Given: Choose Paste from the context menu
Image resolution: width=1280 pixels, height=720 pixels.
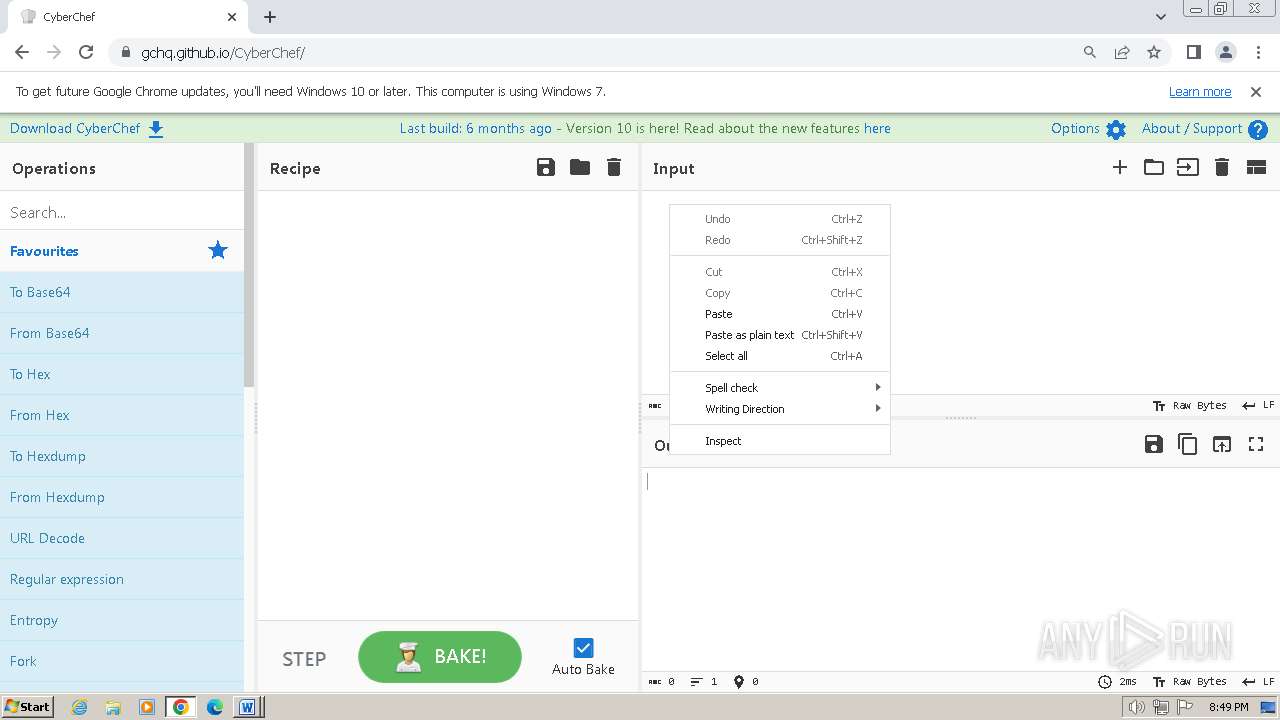Looking at the screenshot, I should tap(779, 314).
